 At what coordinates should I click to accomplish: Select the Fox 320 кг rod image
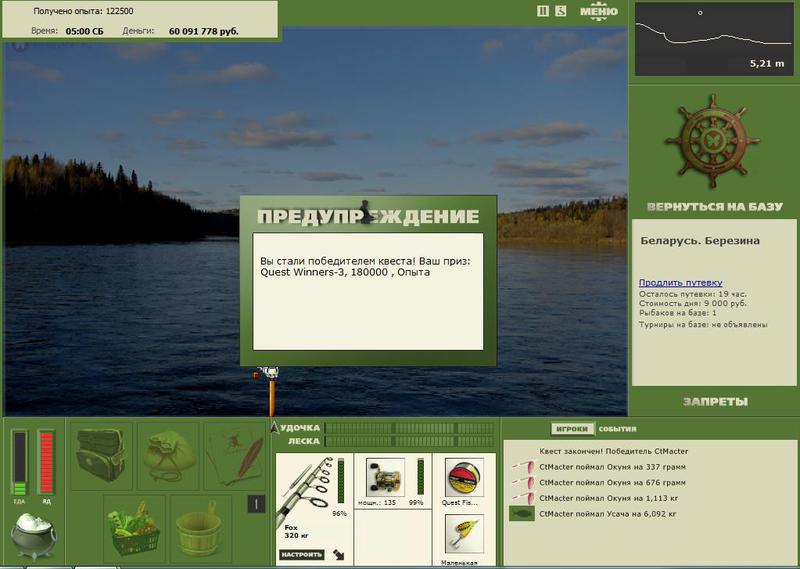point(305,490)
